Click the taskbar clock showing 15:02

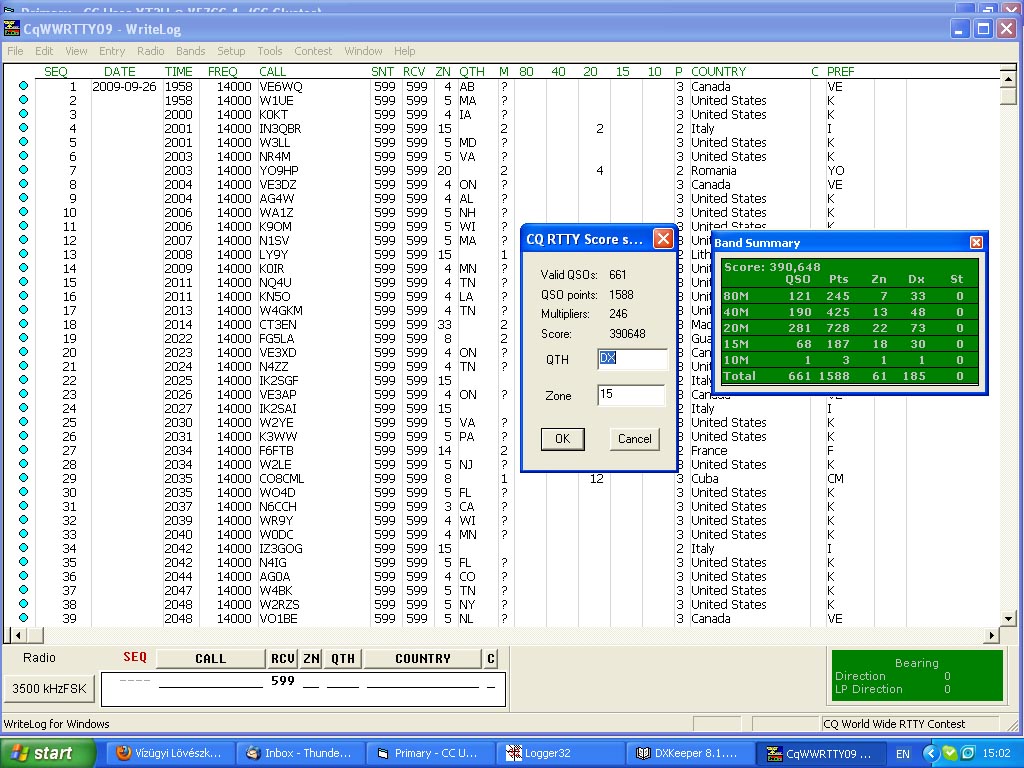(996, 754)
